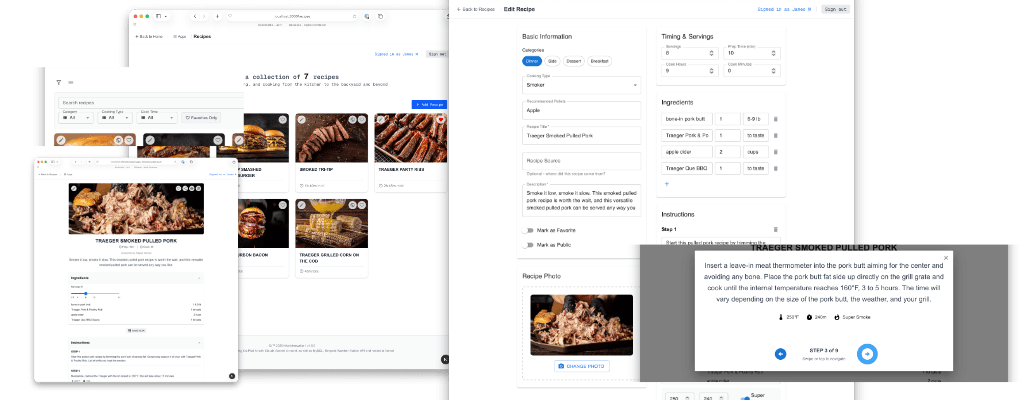The width and height of the screenshot is (1024, 400).
Task: Open the Cooking Type filter dropdown
Action: point(115,117)
